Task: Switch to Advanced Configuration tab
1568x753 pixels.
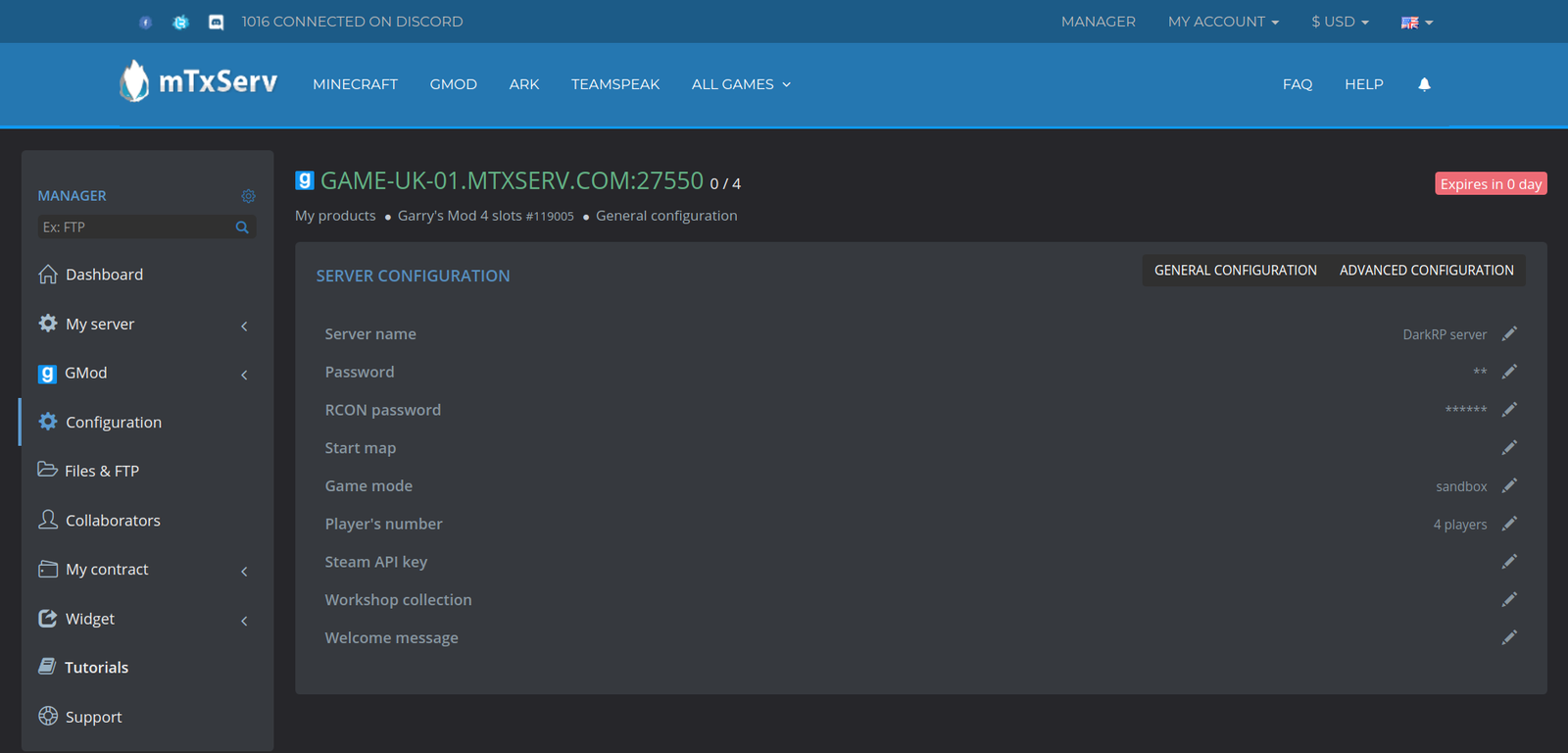Action: (x=1426, y=270)
